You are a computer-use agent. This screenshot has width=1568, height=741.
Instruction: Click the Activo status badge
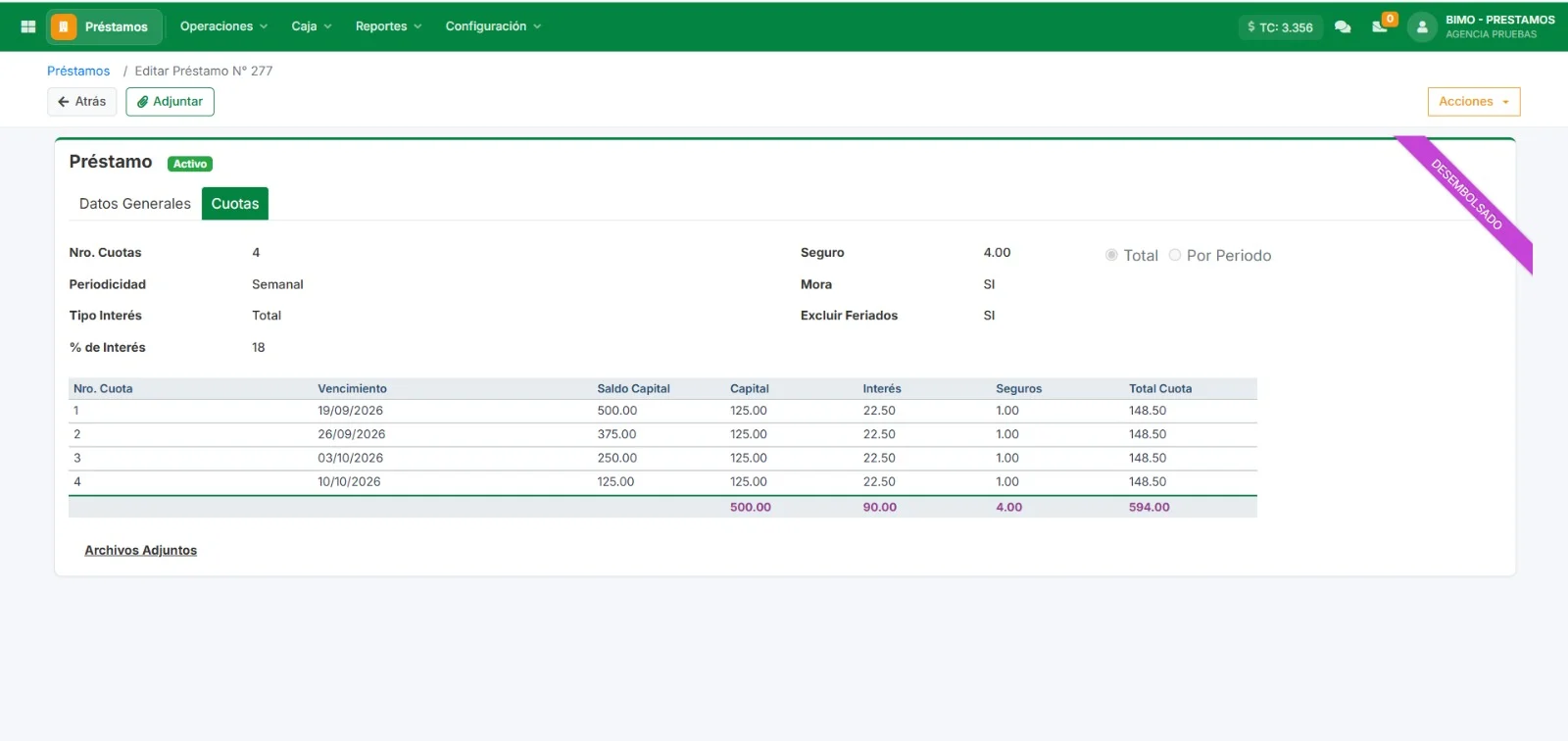(190, 164)
